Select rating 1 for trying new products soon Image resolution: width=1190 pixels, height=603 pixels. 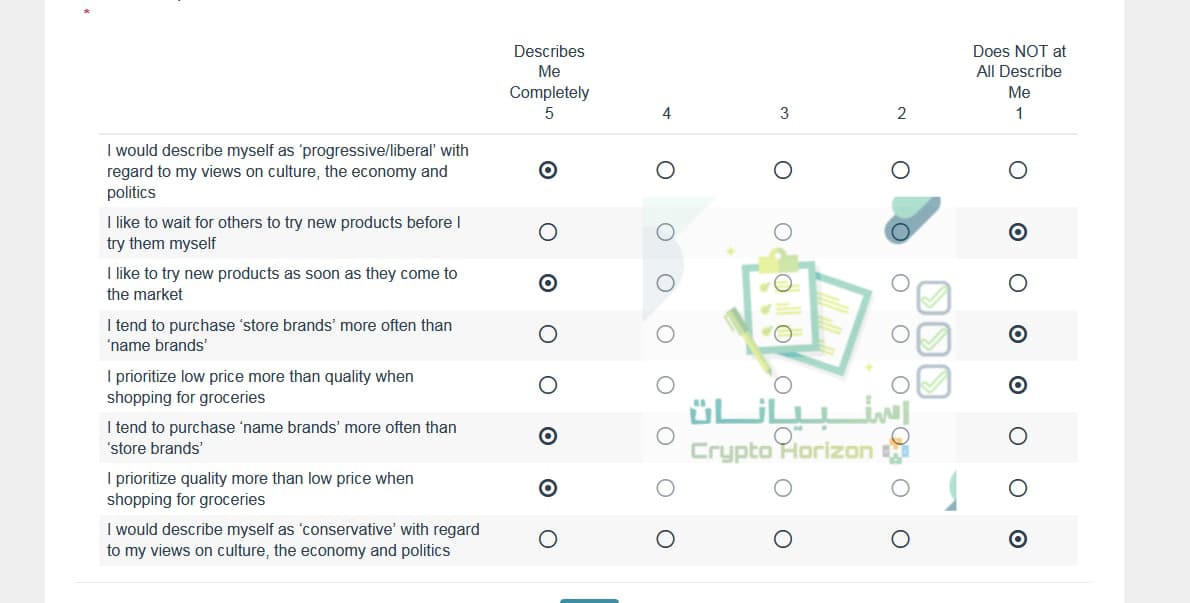[1018, 283]
